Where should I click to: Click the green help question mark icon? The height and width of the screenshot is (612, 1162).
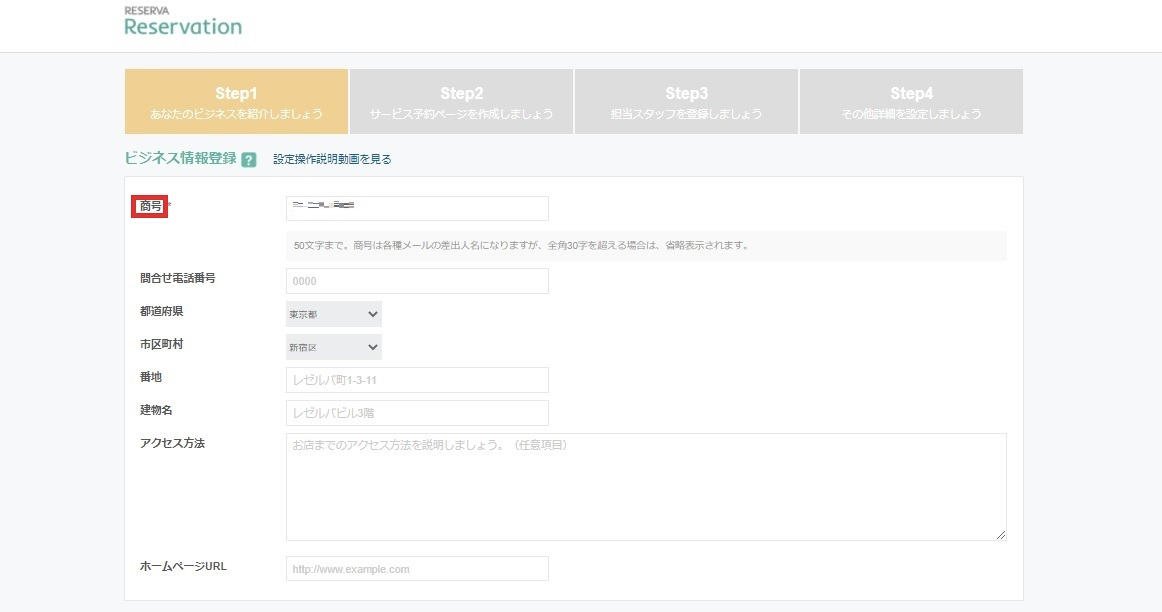point(249,160)
